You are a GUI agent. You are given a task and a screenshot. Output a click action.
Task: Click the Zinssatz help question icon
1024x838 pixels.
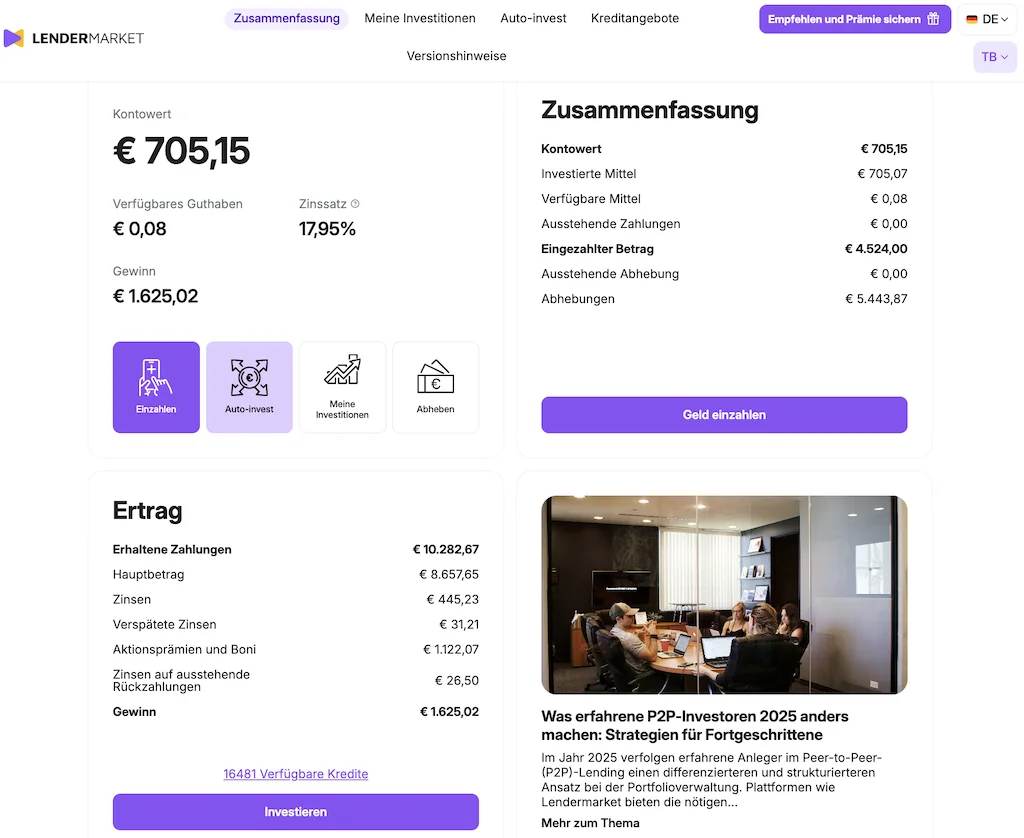coord(355,204)
